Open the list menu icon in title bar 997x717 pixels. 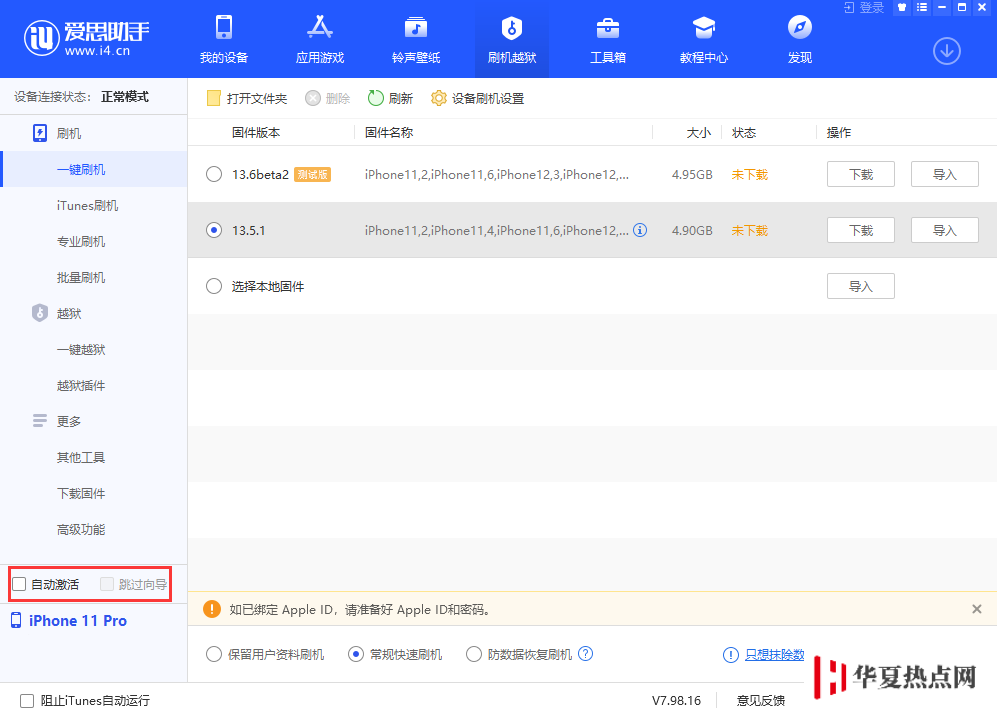pyautogui.click(x=922, y=8)
